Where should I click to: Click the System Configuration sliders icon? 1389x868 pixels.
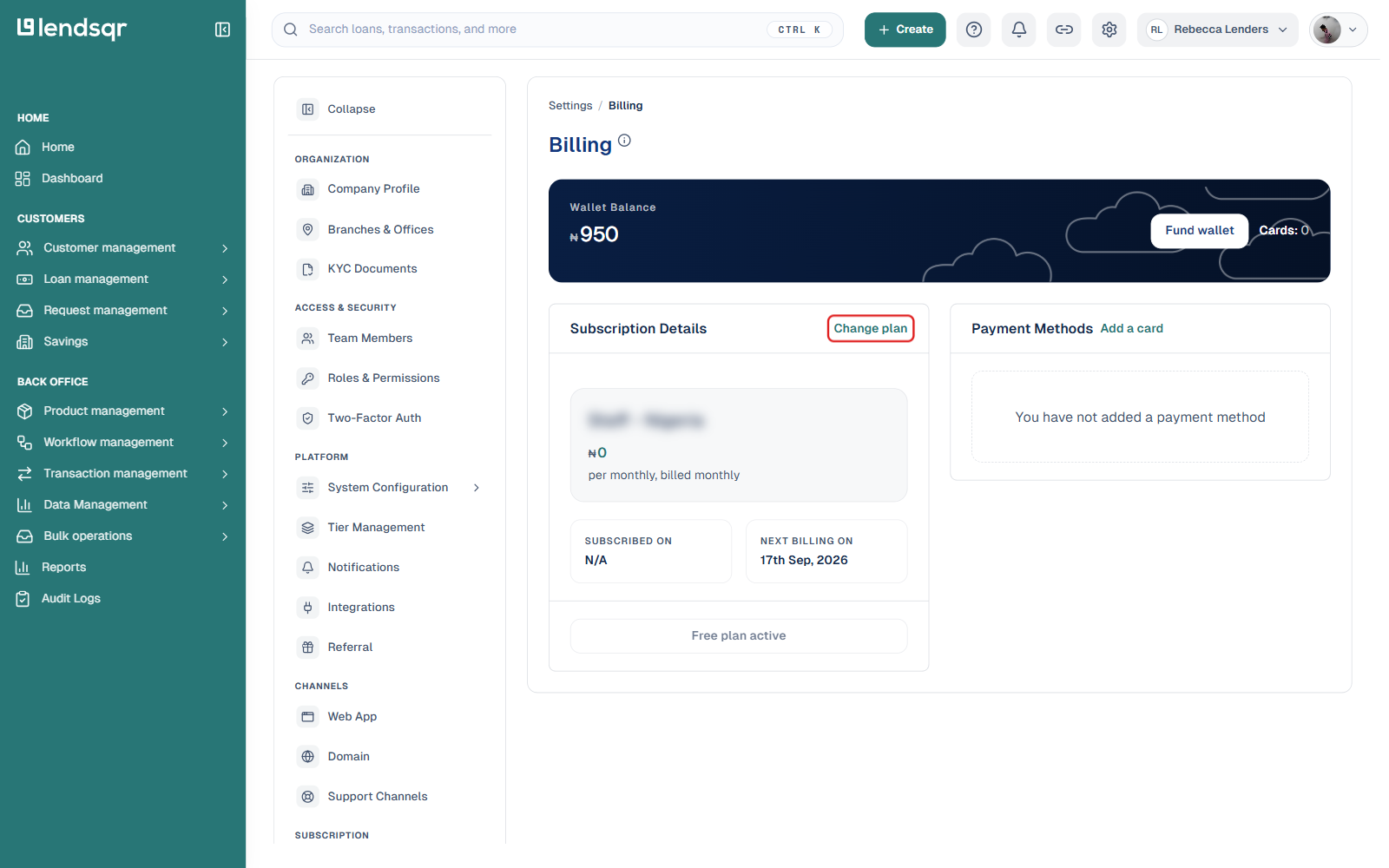point(307,488)
